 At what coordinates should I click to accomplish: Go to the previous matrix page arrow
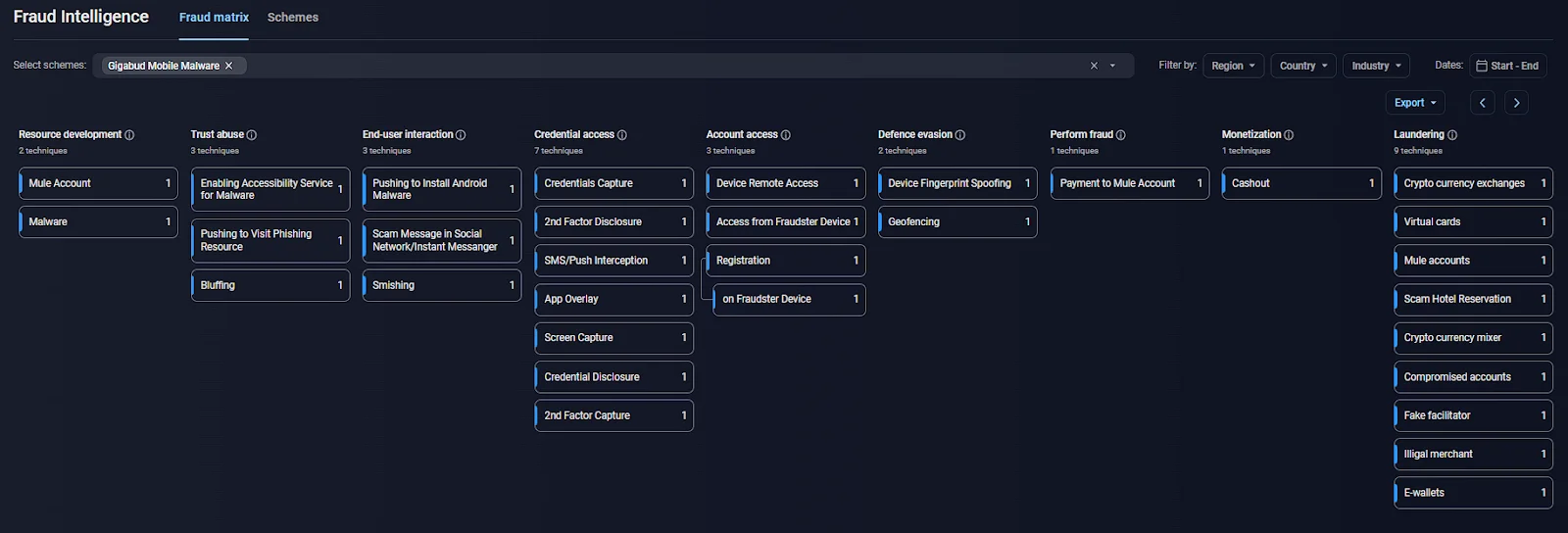[1483, 103]
